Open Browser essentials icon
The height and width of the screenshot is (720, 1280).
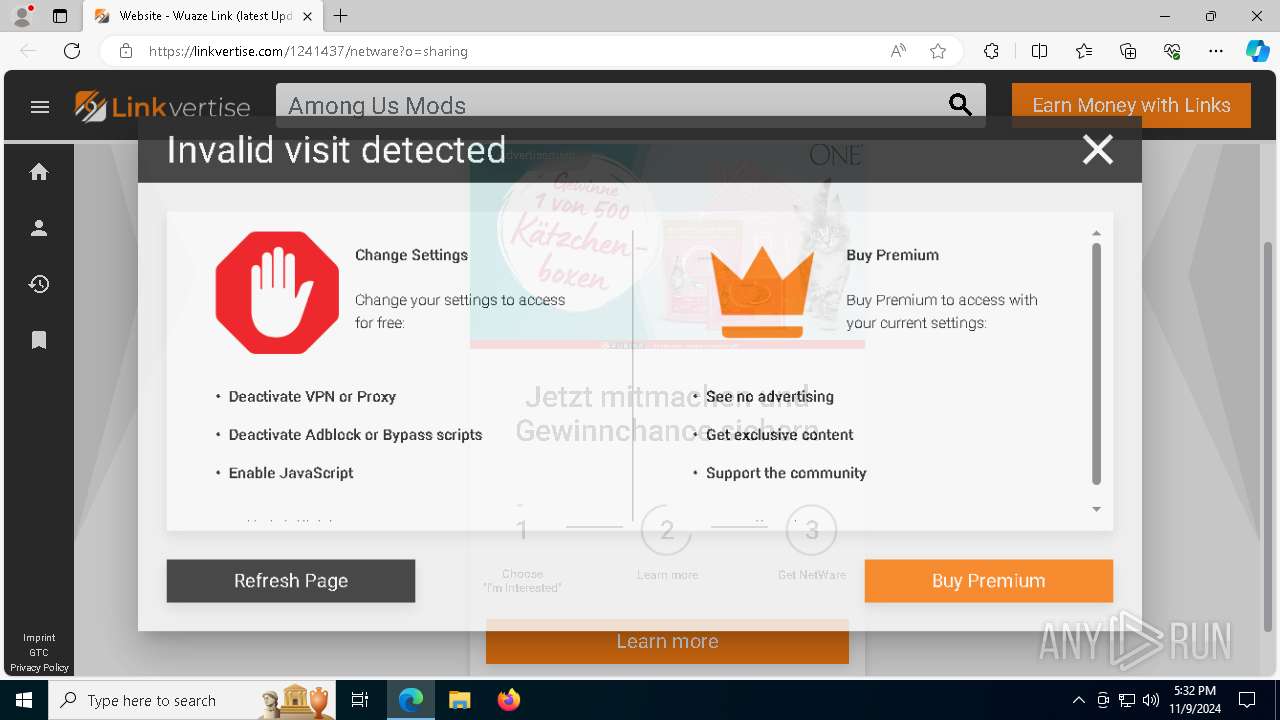point(1172,51)
